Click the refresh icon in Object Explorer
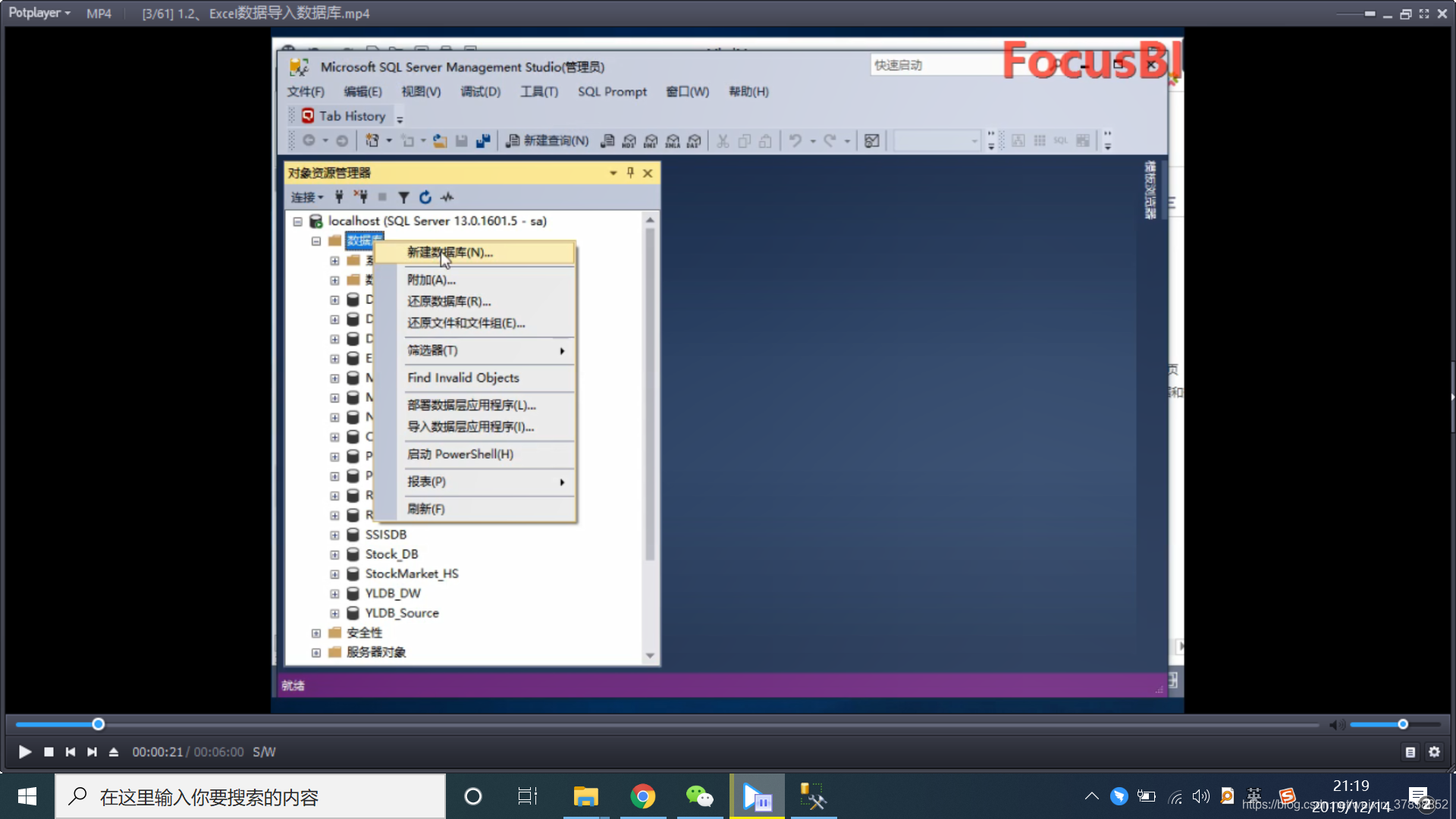This screenshot has height=819, width=1456. 425,197
